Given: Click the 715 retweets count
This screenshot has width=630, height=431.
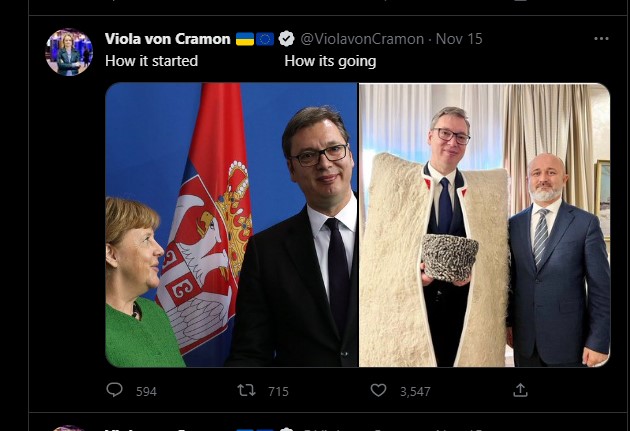Looking at the screenshot, I should (278, 391).
